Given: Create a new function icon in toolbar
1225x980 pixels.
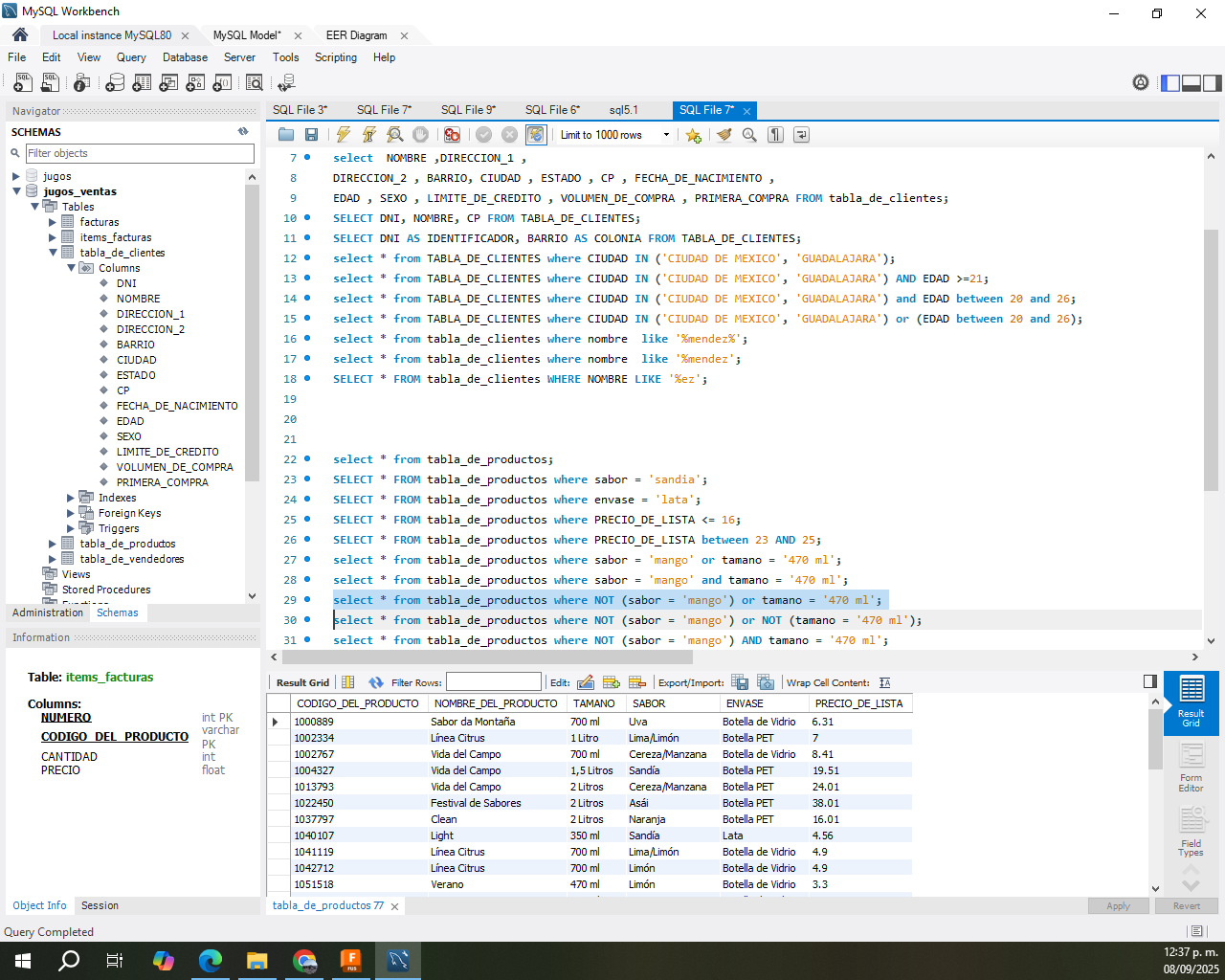Looking at the screenshot, I should [222, 83].
